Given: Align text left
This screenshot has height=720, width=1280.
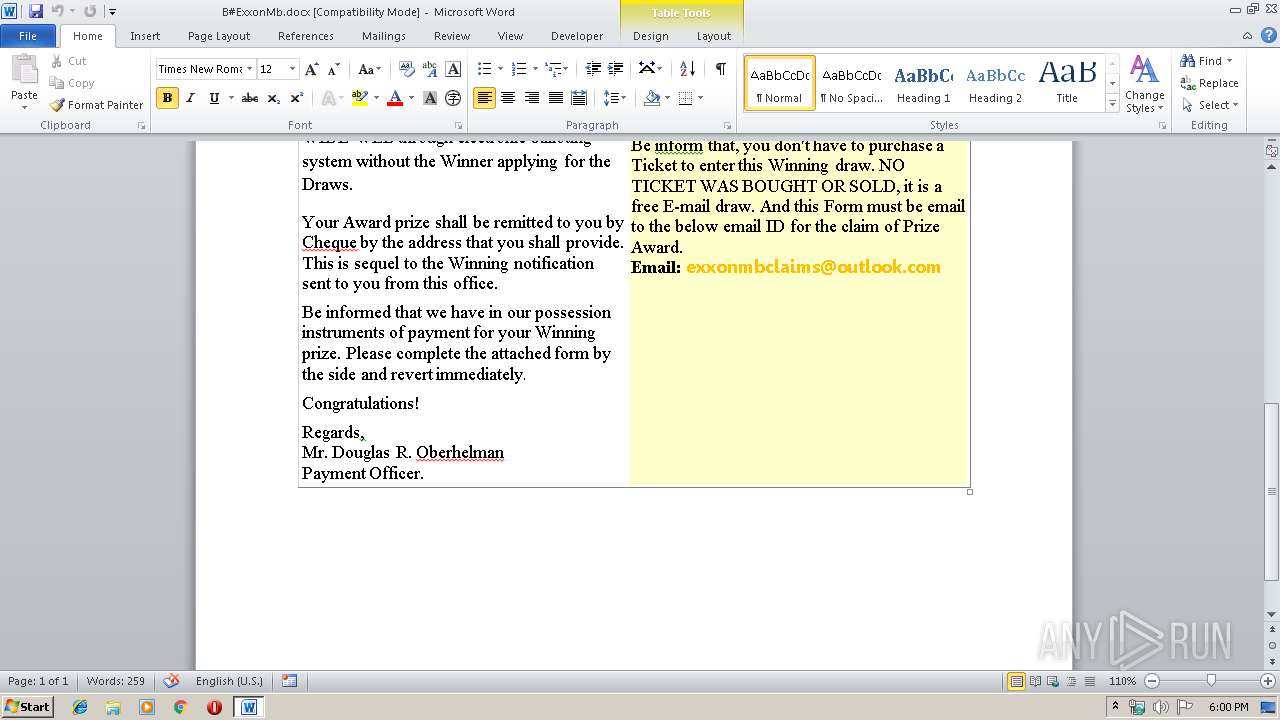Looking at the screenshot, I should [484, 98].
